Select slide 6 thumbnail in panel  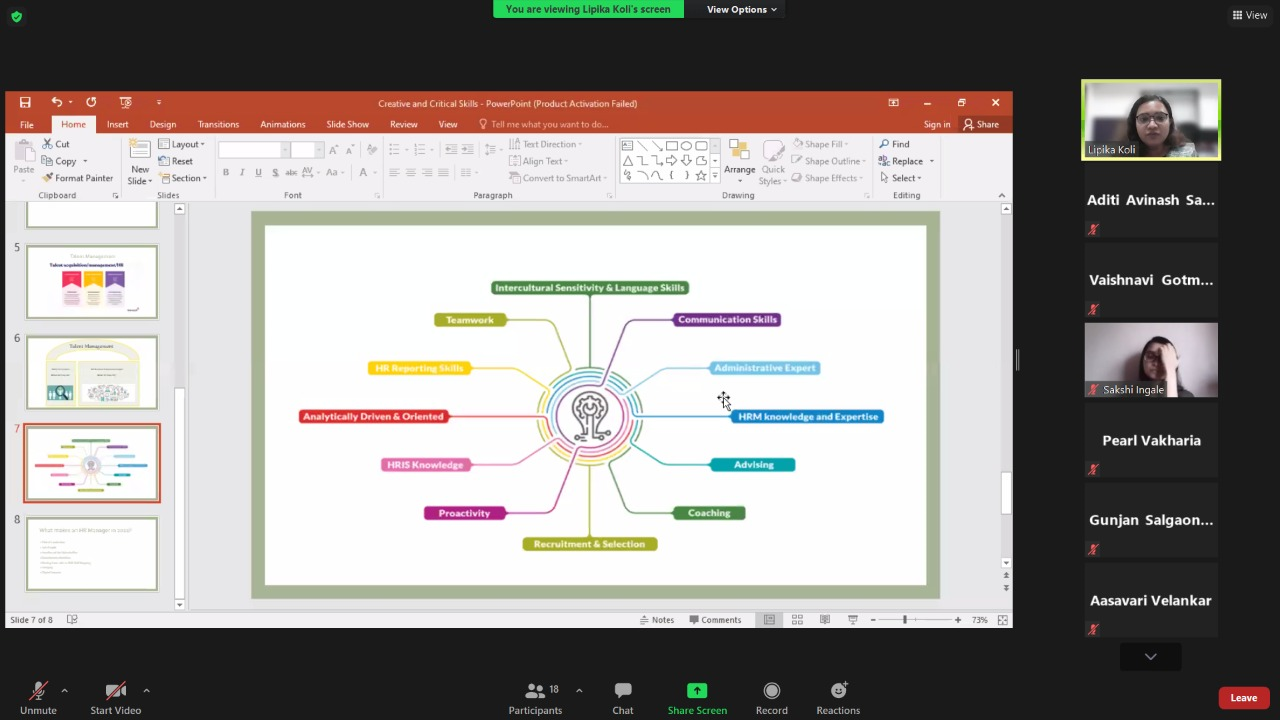(92, 372)
